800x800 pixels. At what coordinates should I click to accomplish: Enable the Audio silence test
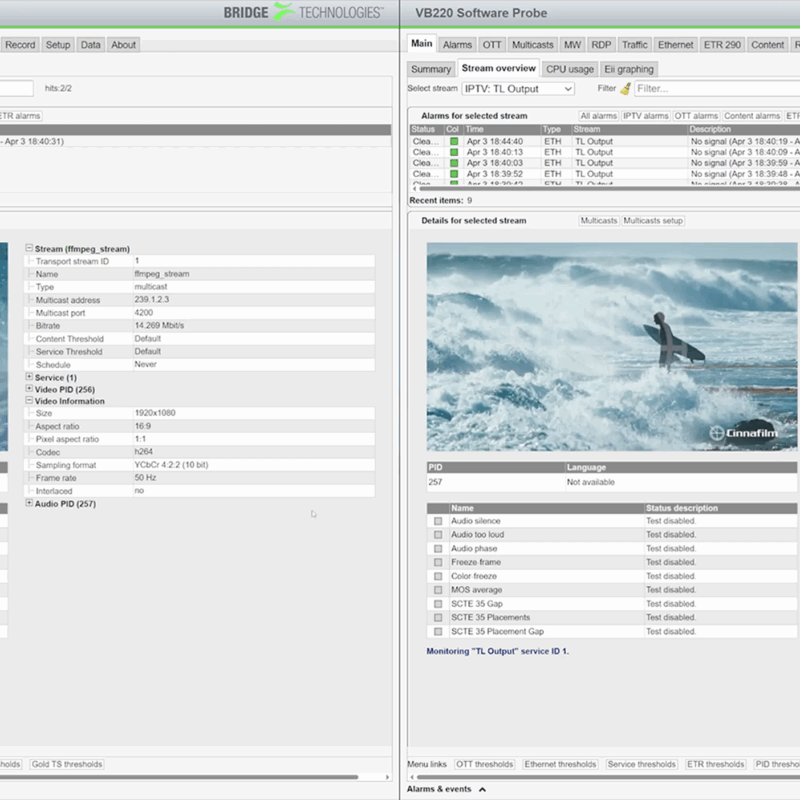tap(438, 520)
